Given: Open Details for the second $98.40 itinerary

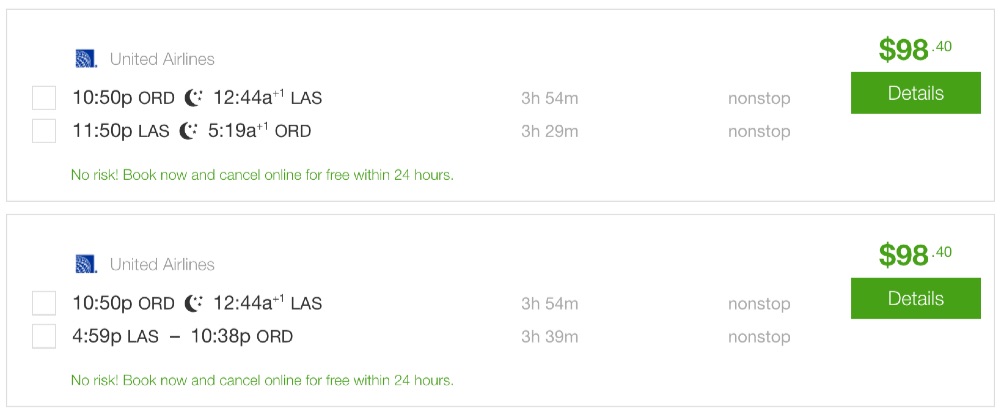Looking at the screenshot, I should click(x=915, y=299).
